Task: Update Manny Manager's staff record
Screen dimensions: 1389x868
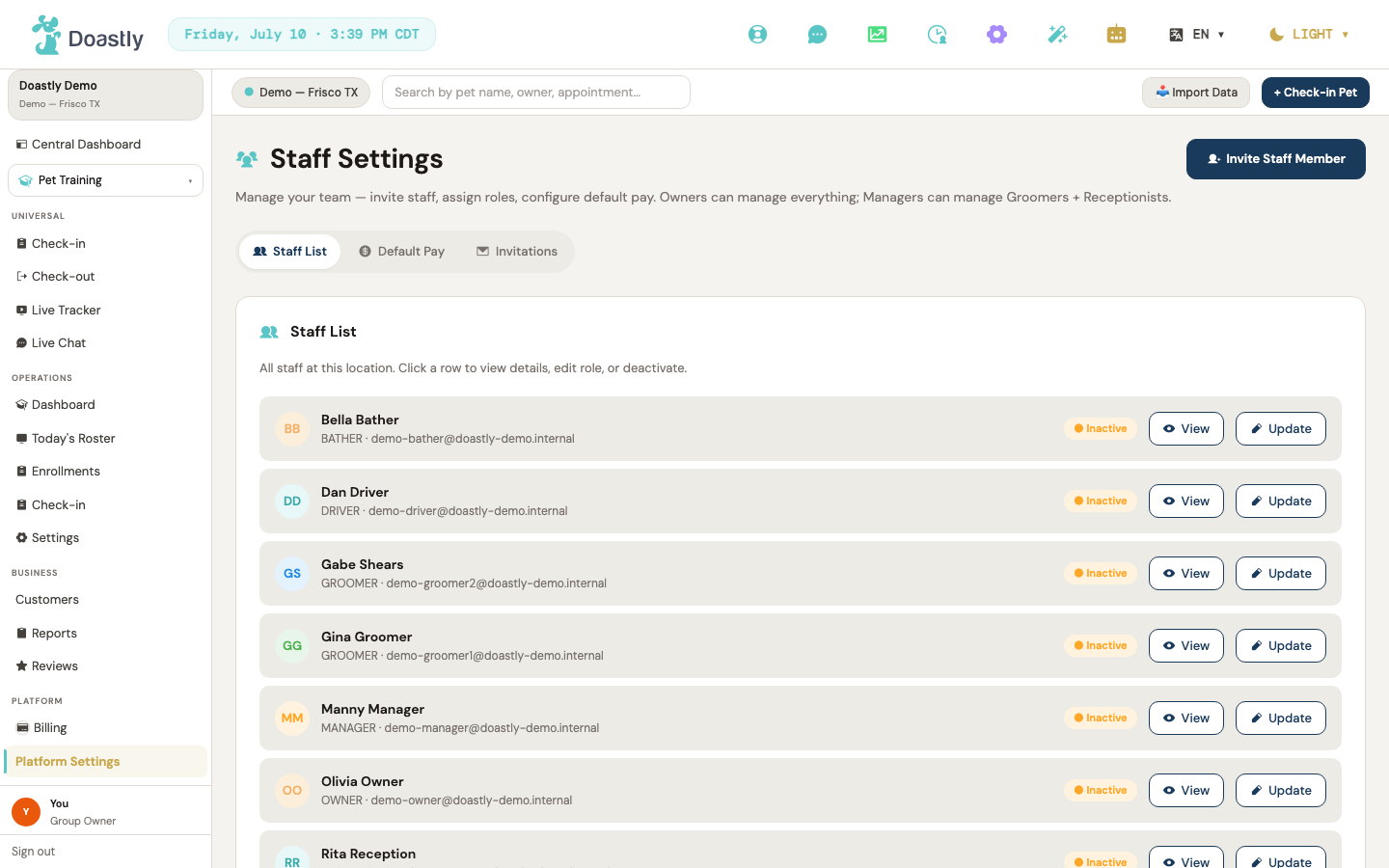Action: 1281,719
